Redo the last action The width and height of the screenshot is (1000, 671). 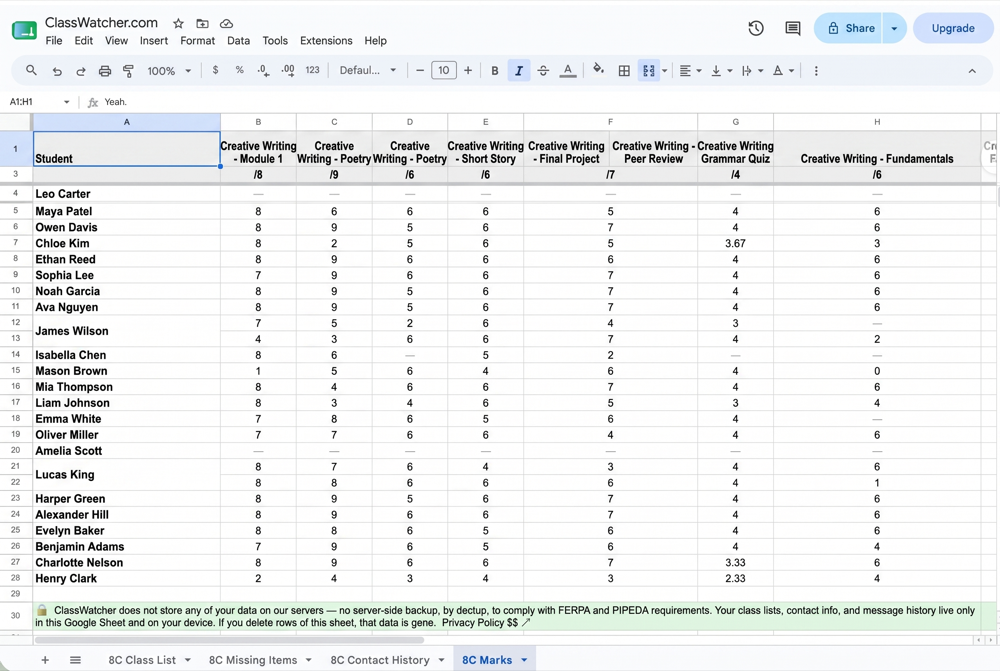[x=80, y=71]
